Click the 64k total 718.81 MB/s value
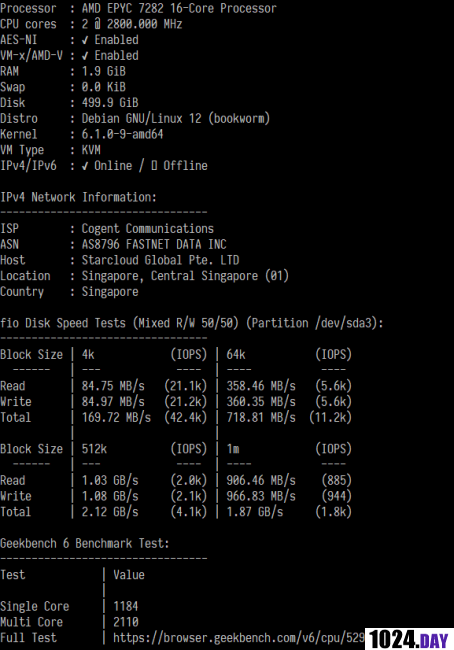The image size is (454, 650). [261, 417]
